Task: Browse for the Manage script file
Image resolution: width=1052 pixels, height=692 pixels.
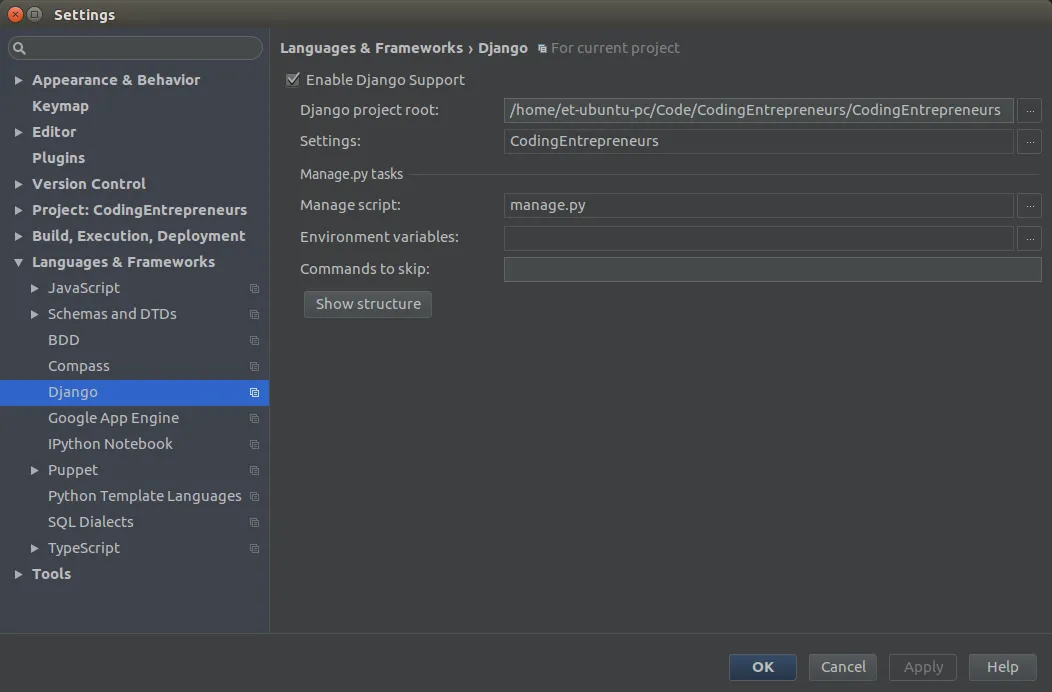Action: 1029,205
